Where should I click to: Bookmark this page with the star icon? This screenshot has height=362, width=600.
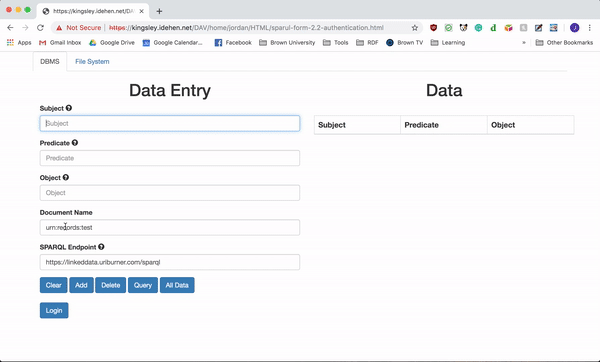pyautogui.click(x=414, y=28)
